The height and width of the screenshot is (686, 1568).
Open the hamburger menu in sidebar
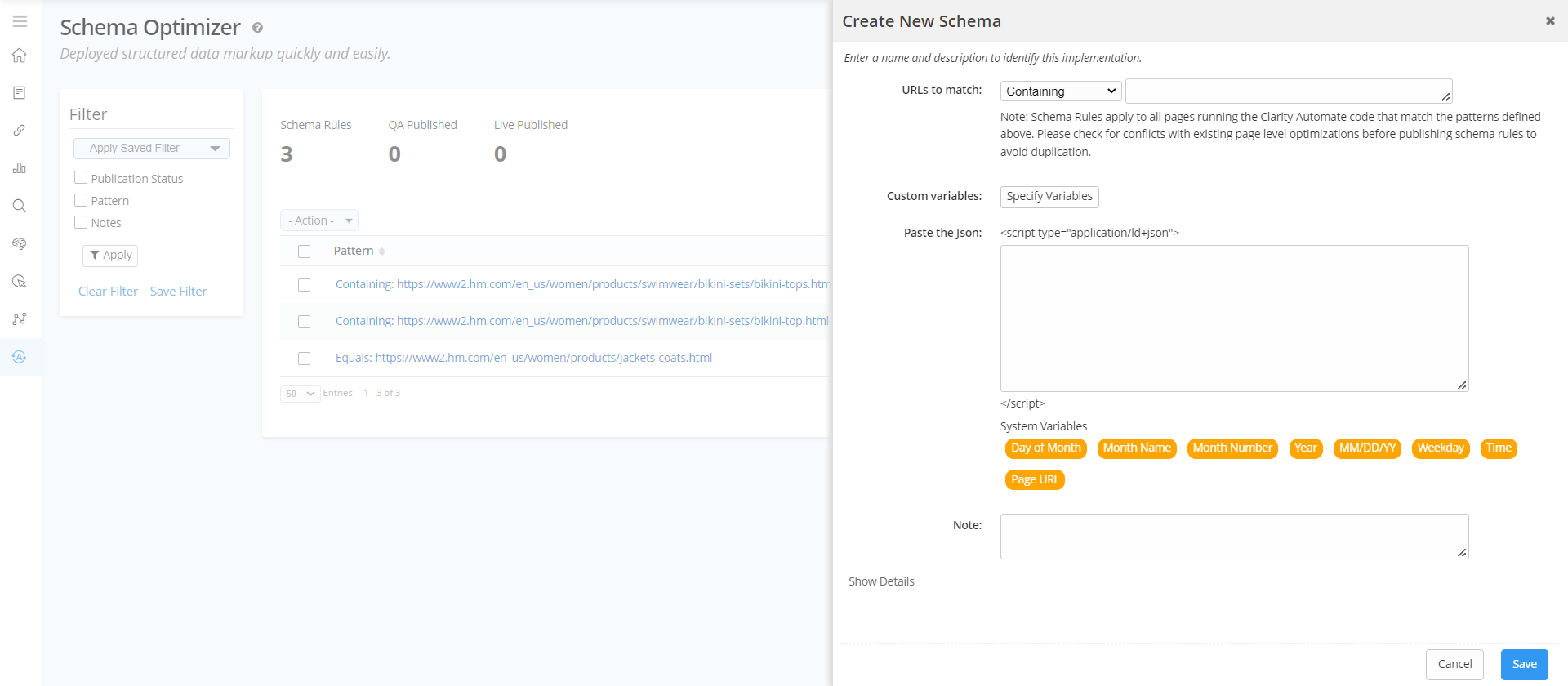[20, 21]
